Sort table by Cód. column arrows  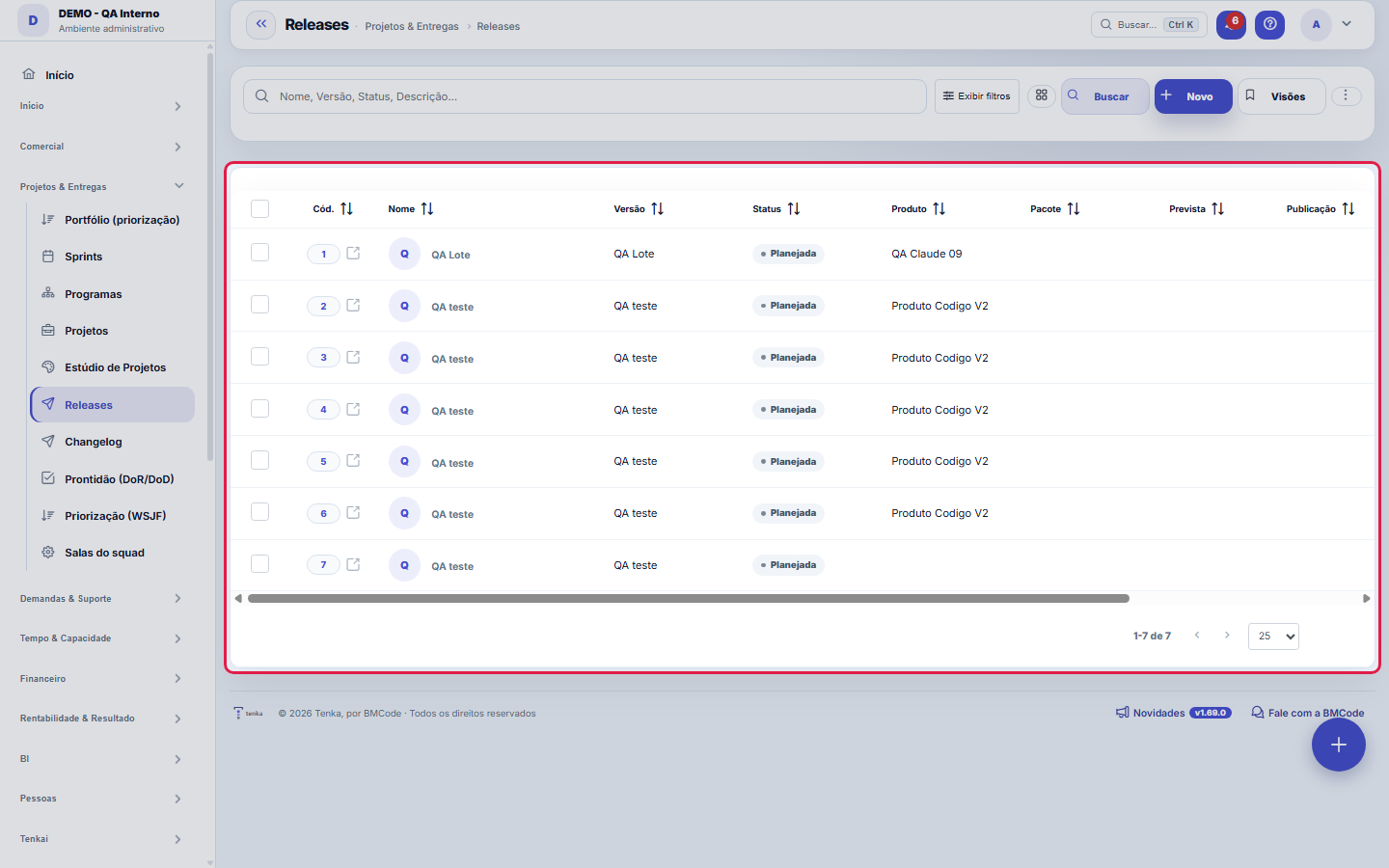347,209
